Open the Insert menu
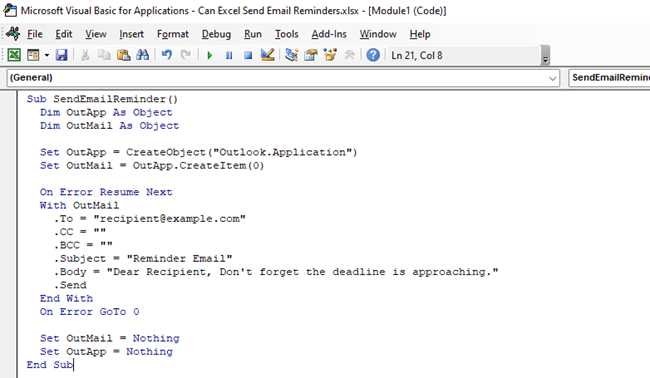Viewport: 650px width, 378px height. coord(131,34)
